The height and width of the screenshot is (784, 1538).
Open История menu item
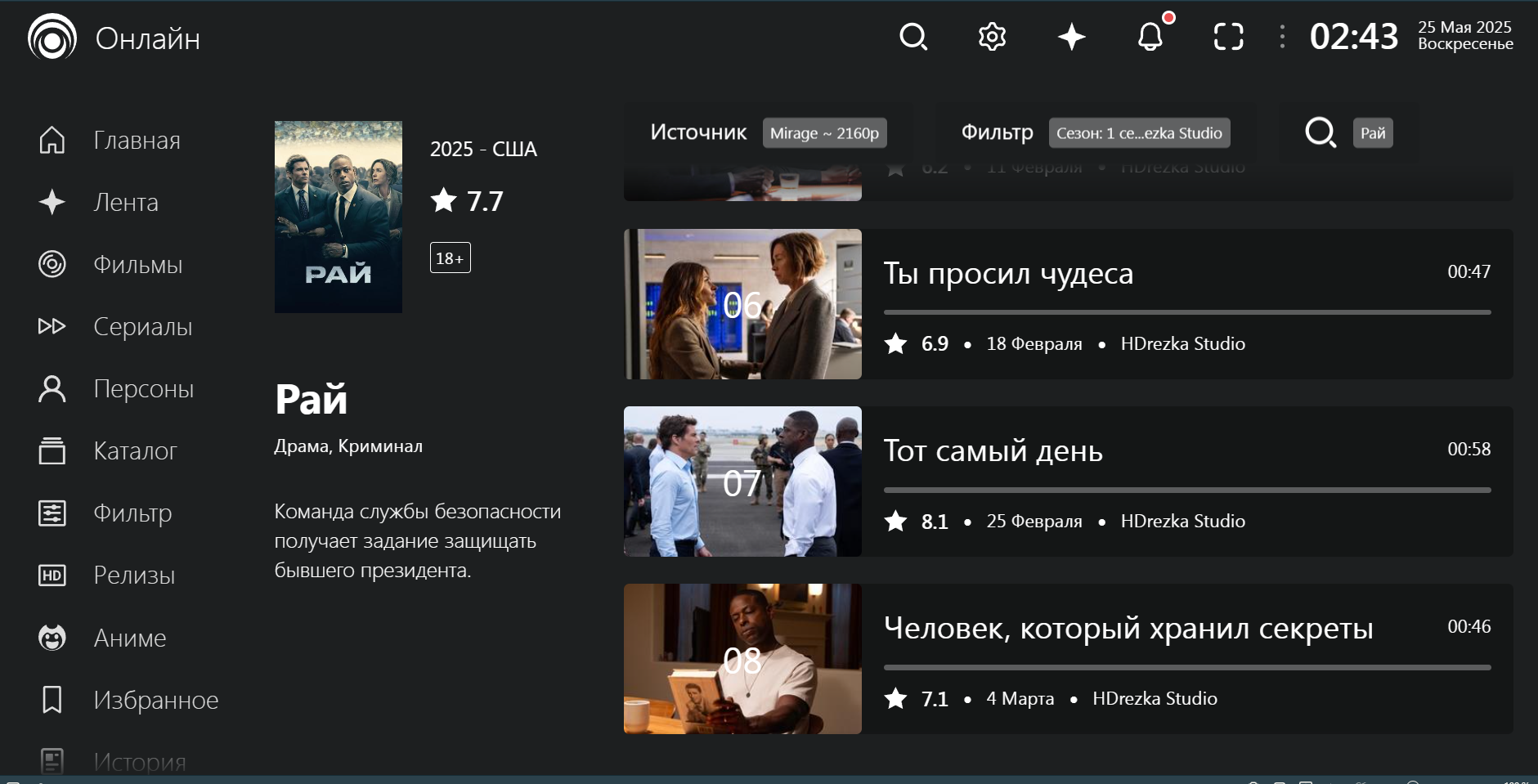pyautogui.click(x=140, y=762)
